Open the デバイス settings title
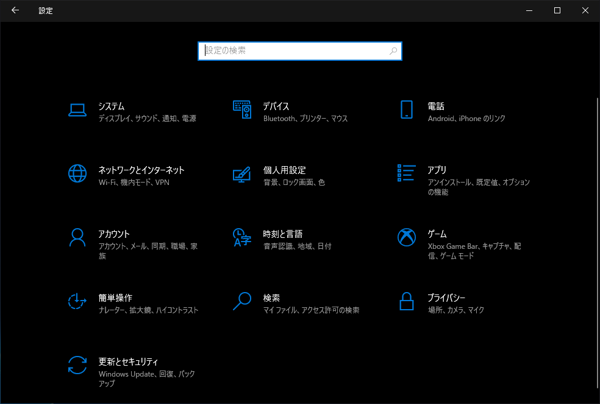600x404 pixels. tap(276, 106)
